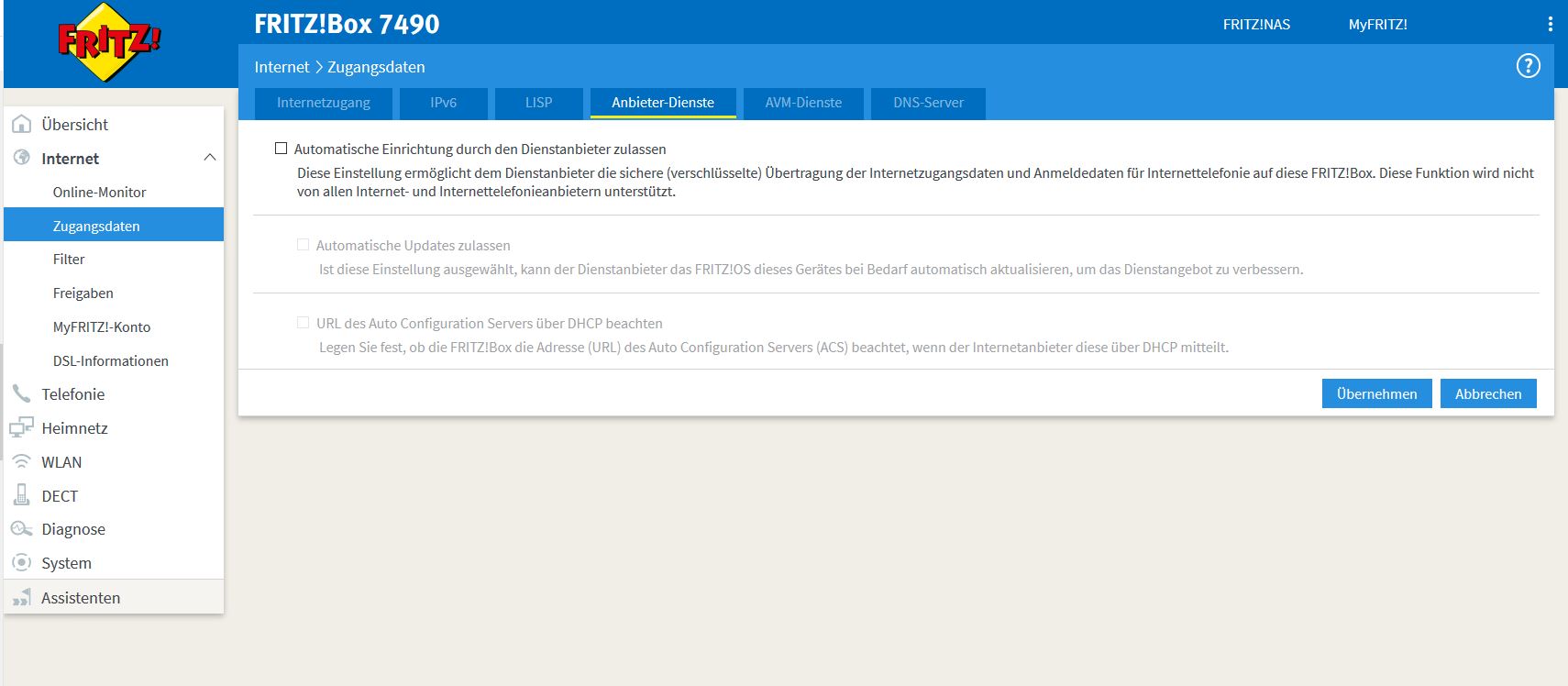The image size is (1568, 686).
Task: Open the DECT menu entry
Action: pos(114,496)
